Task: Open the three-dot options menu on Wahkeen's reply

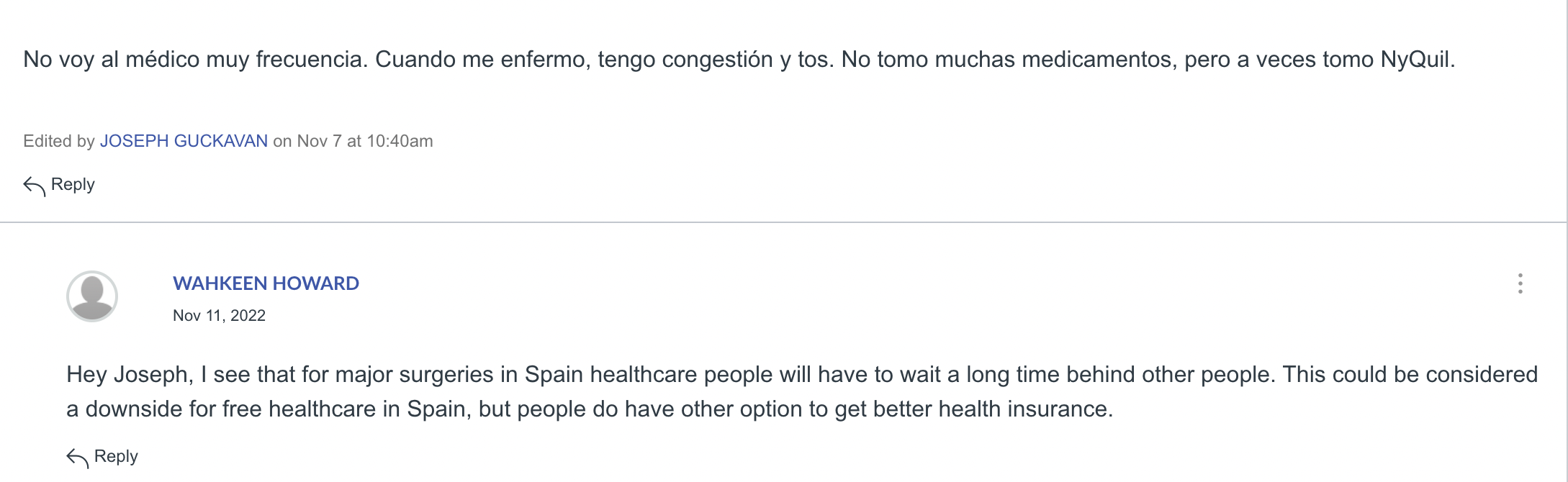Action: pyautogui.click(x=1520, y=283)
